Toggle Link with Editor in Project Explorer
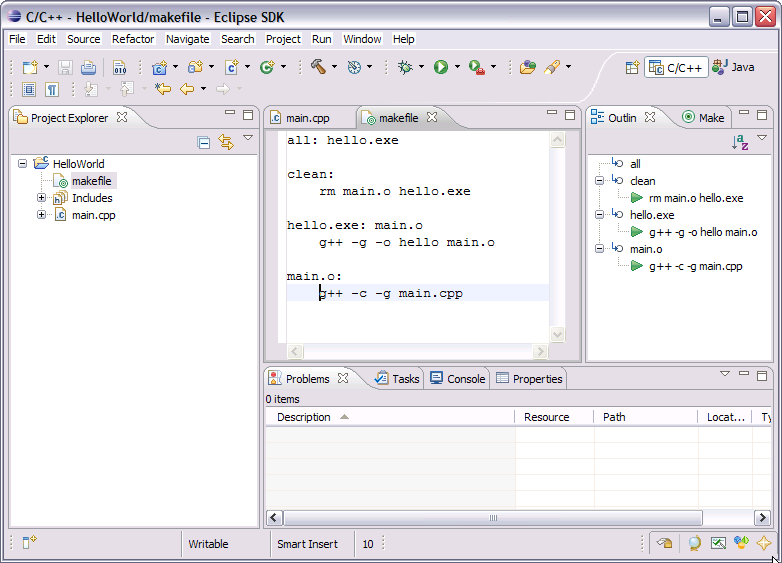Viewport: 782px width, 563px height. coord(226,143)
